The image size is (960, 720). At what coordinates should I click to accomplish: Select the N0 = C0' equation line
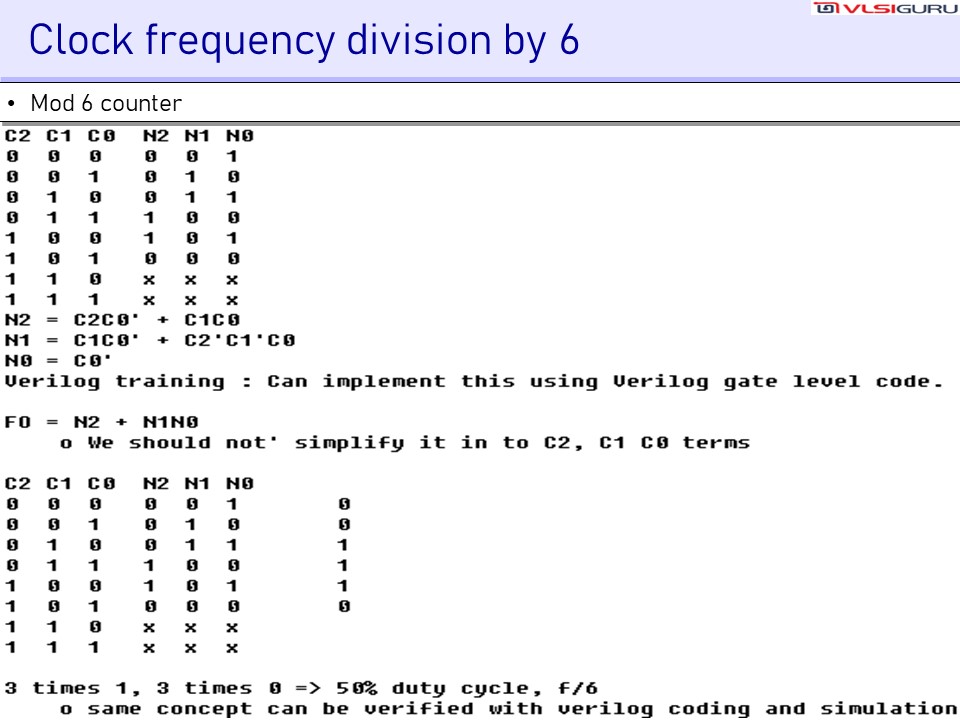coord(58,360)
